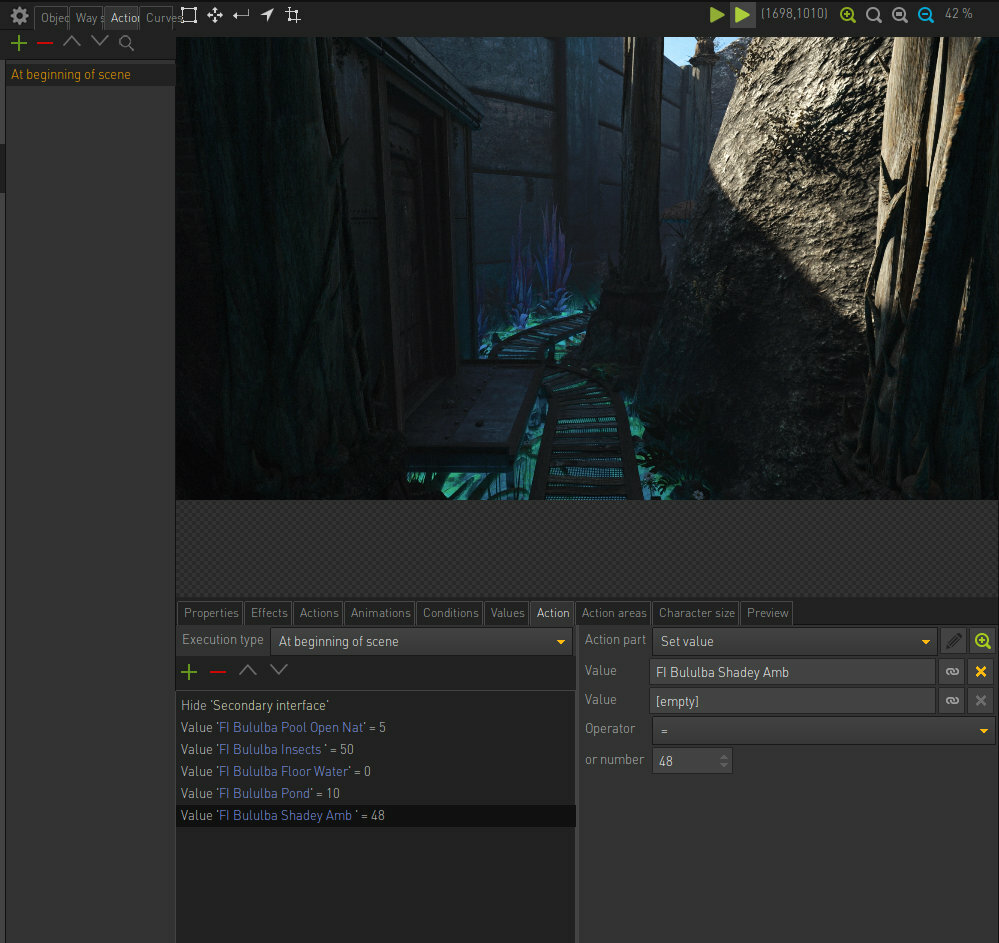999x943 pixels.
Task: Click the [empty] value field
Action: click(793, 701)
